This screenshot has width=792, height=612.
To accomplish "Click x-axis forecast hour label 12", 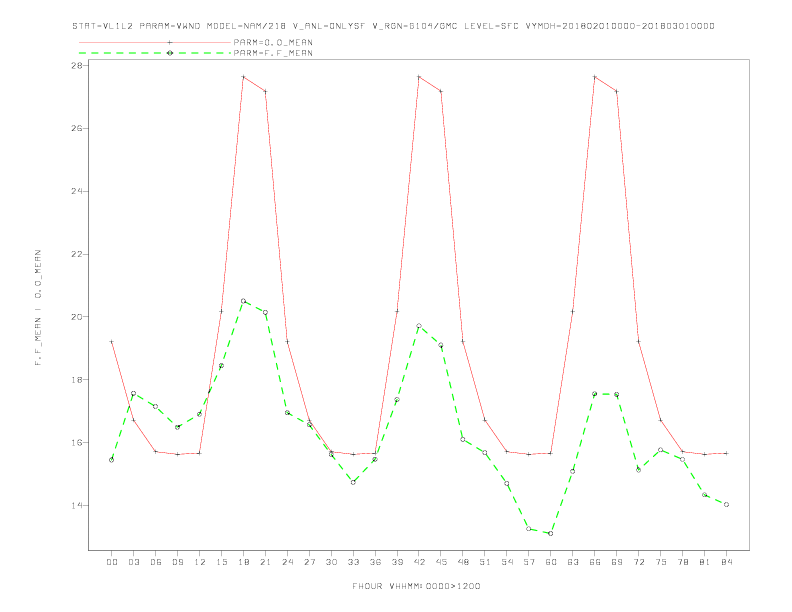I will pyautogui.click(x=200, y=562).
